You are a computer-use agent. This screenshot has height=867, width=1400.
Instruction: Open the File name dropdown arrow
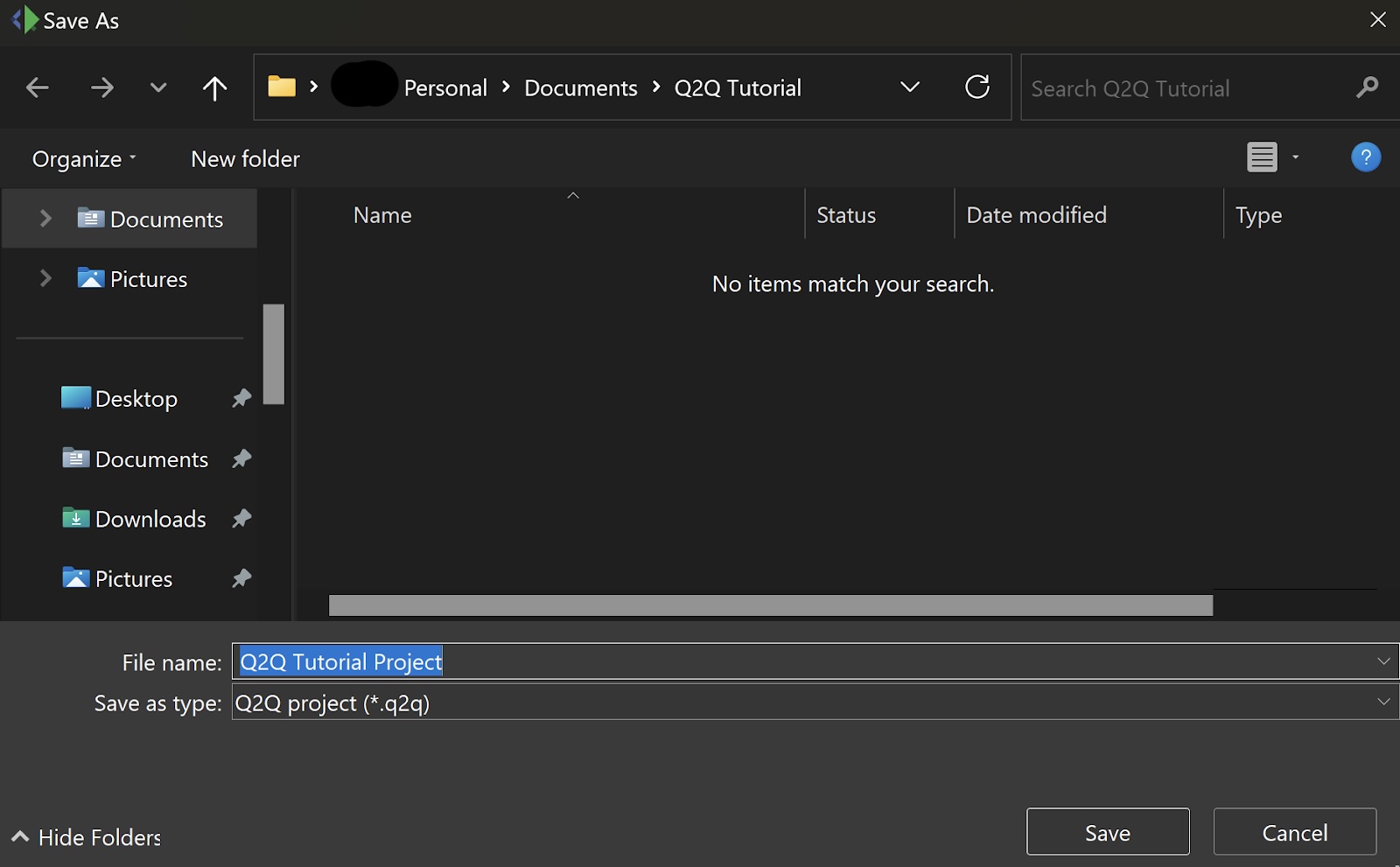pyautogui.click(x=1383, y=661)
